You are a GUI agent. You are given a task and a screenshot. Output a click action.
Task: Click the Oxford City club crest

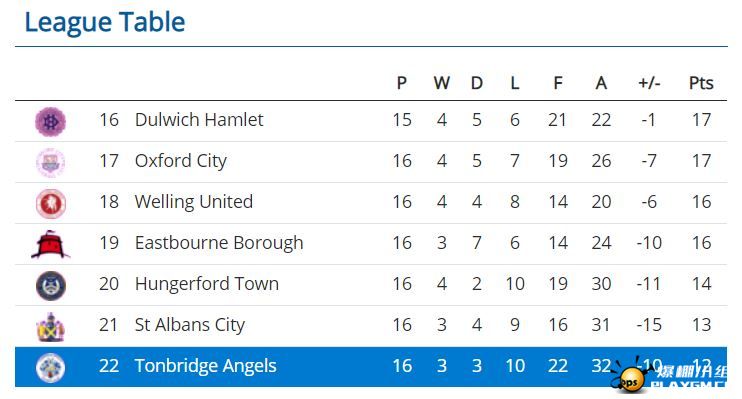[51, 162]
